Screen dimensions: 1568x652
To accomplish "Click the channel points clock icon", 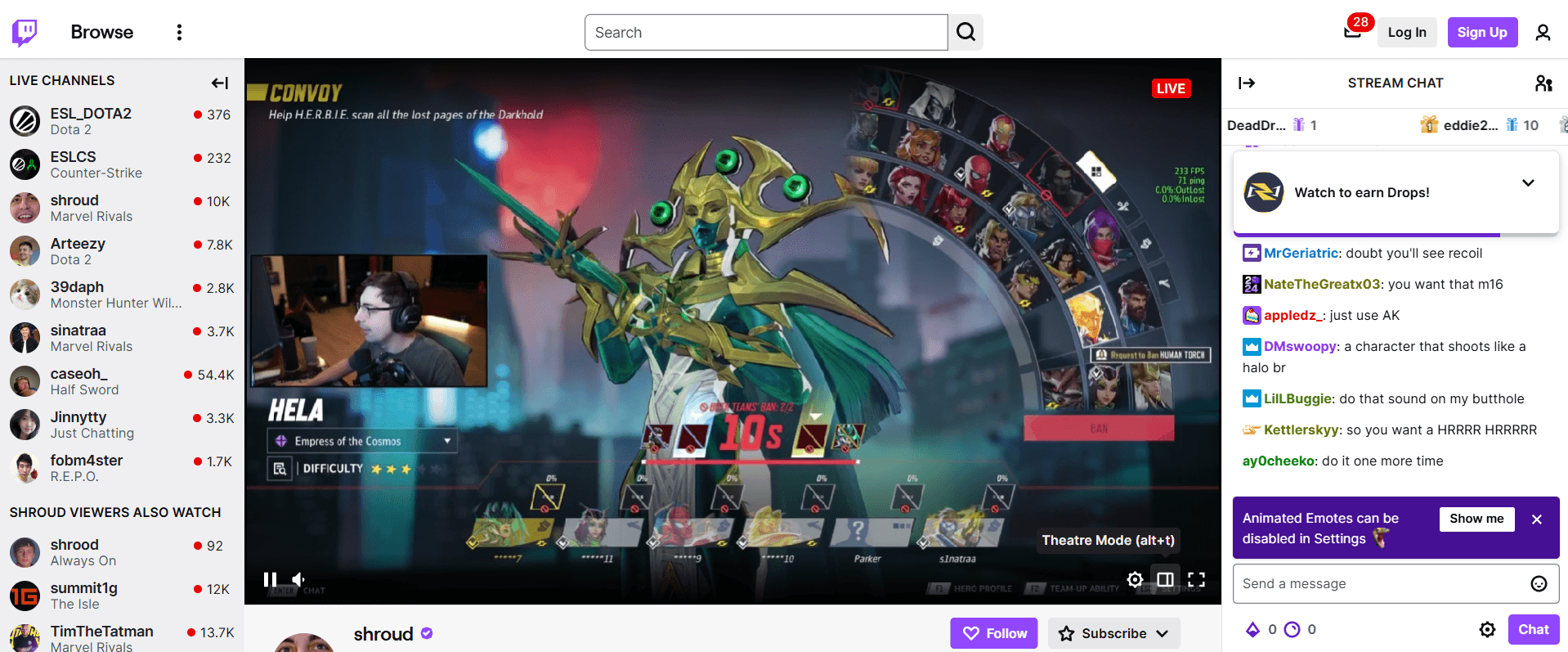I will click(1292, 629).
